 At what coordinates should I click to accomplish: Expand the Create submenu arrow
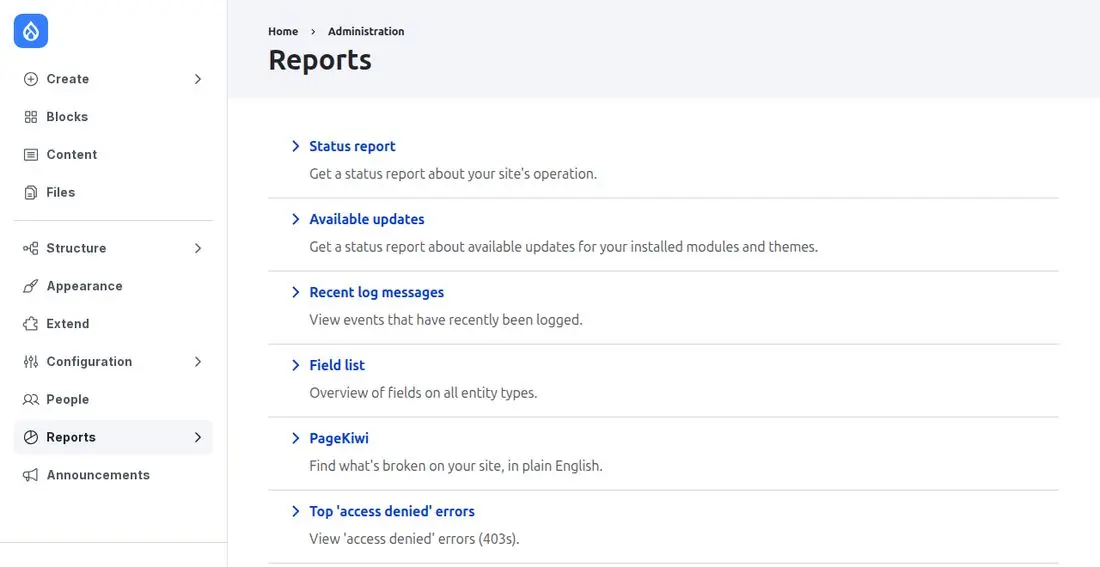pos(198,79)
